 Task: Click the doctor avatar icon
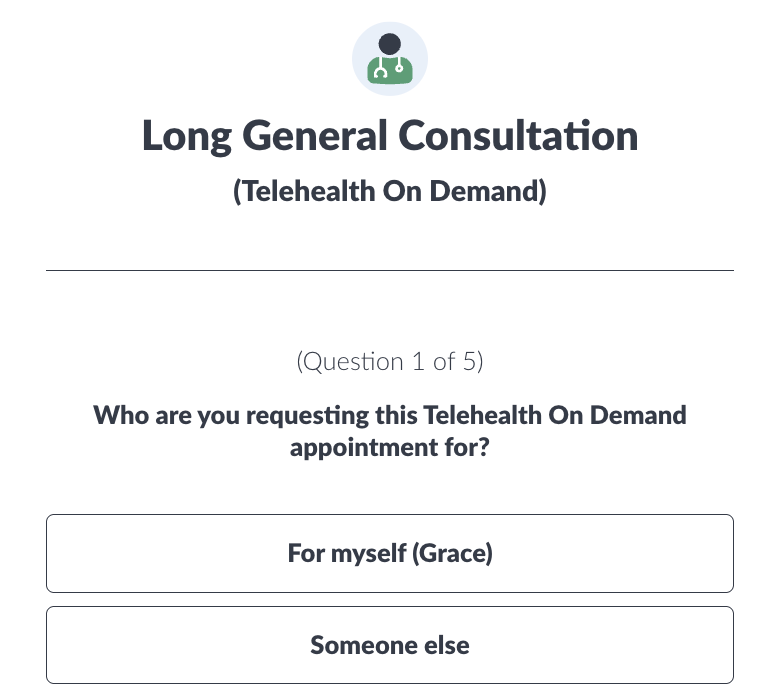point(390,58)
